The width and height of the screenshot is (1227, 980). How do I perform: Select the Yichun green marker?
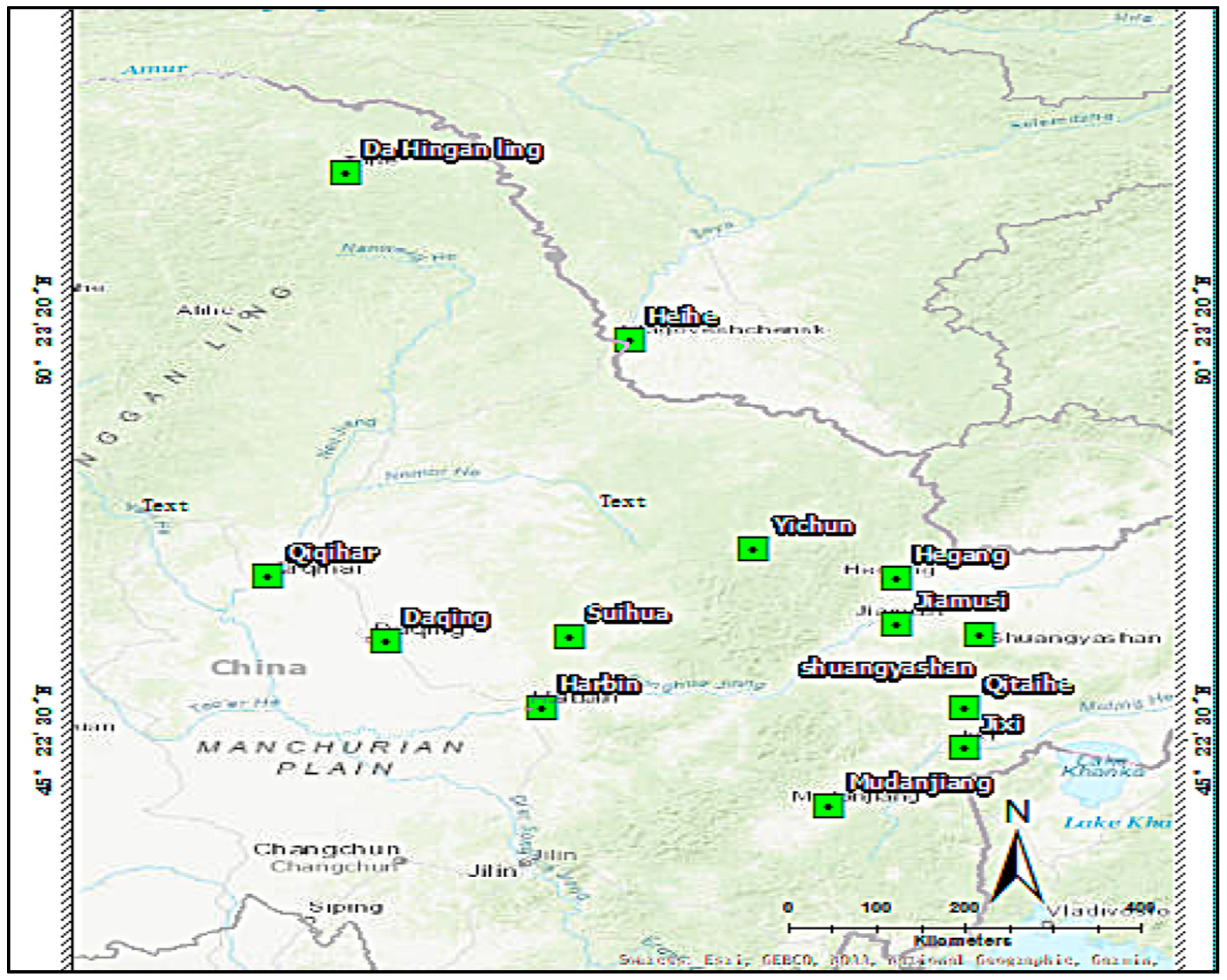[752, 550]
